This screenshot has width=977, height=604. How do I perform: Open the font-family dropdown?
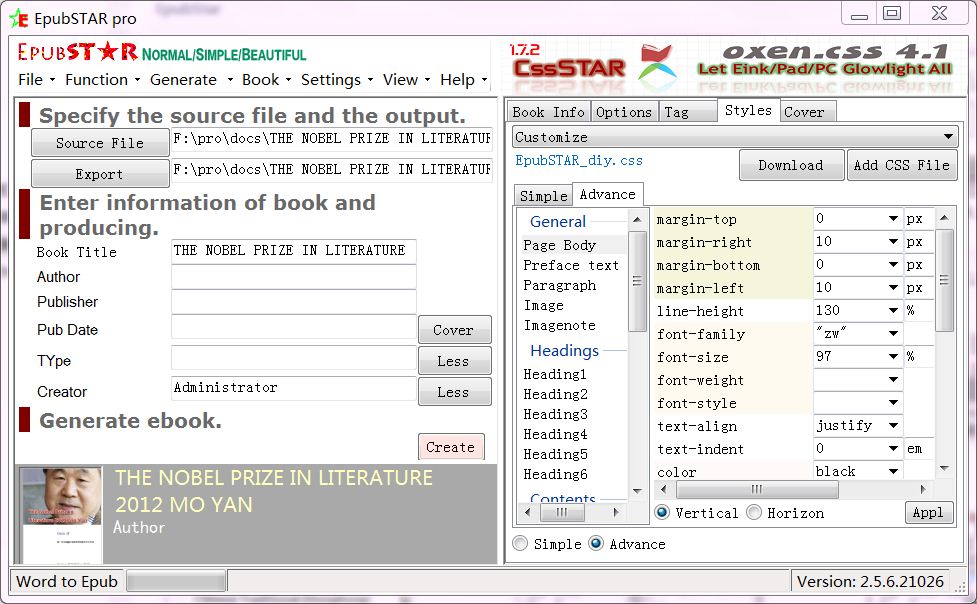tap(893, 334)
